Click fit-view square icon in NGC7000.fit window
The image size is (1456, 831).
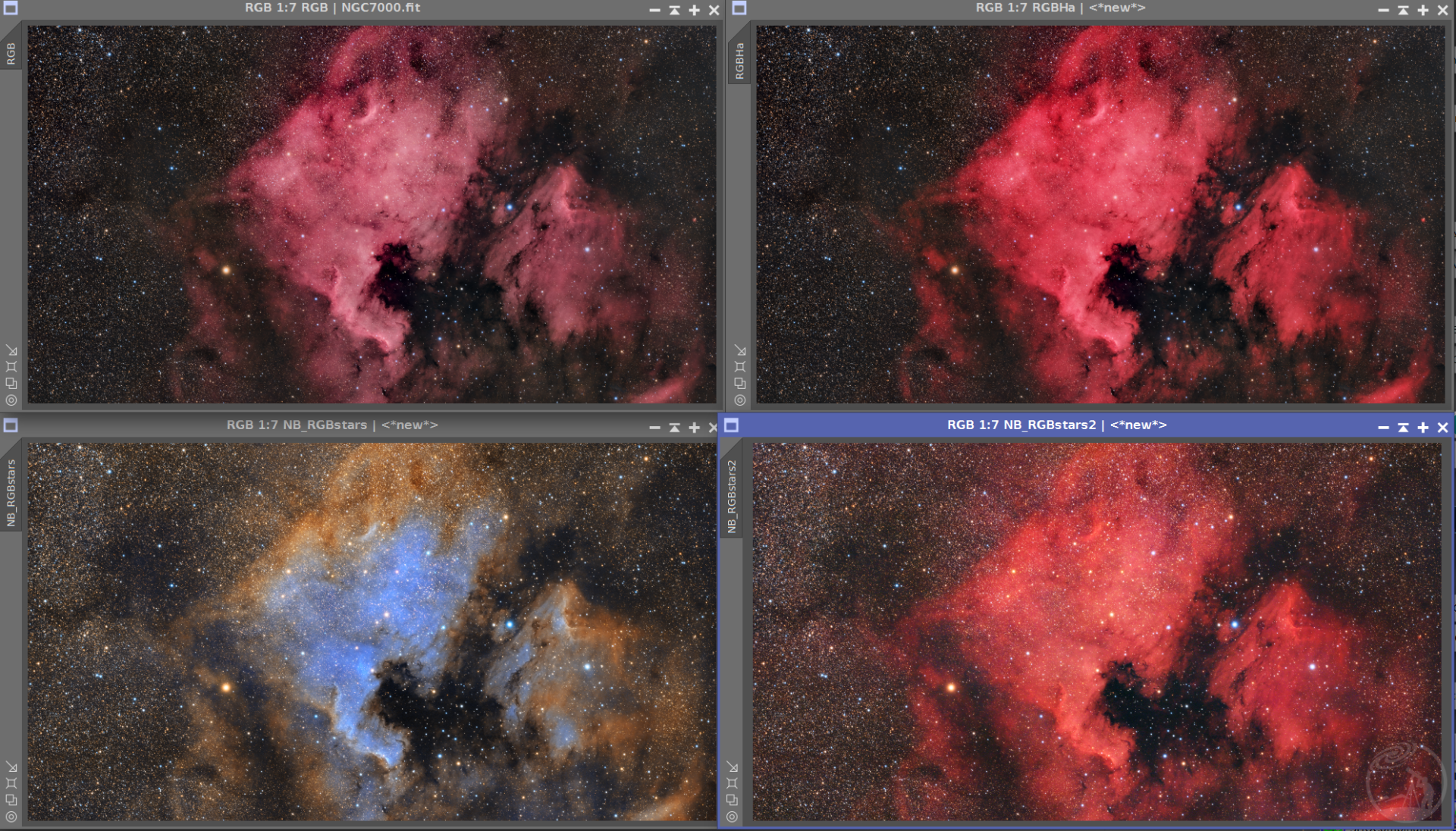(x=11, y=367)
